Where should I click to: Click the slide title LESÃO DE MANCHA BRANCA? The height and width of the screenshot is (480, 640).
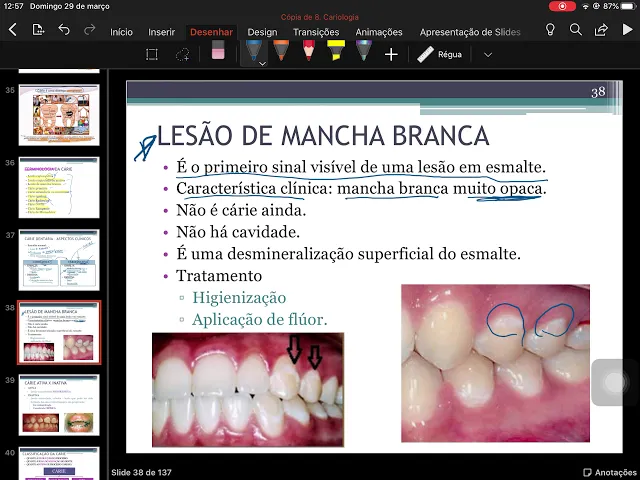pyautogui.click(x=323, y=136)
